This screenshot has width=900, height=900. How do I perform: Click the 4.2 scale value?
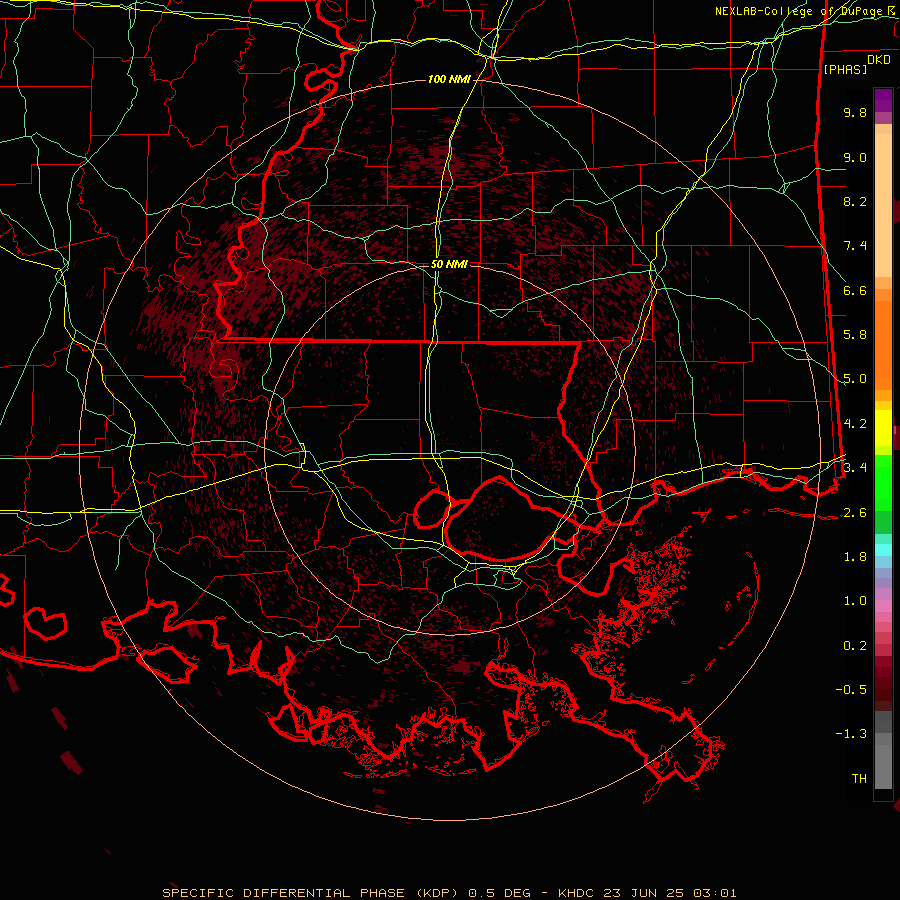[x=855, y=424]
